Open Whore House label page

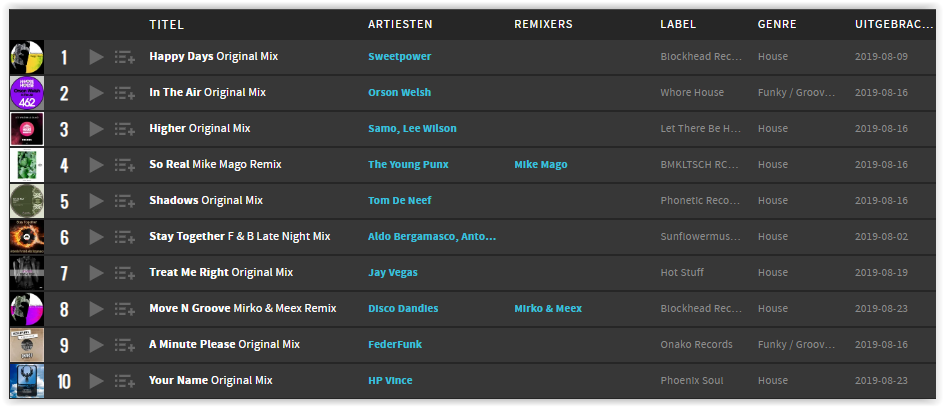692,93
